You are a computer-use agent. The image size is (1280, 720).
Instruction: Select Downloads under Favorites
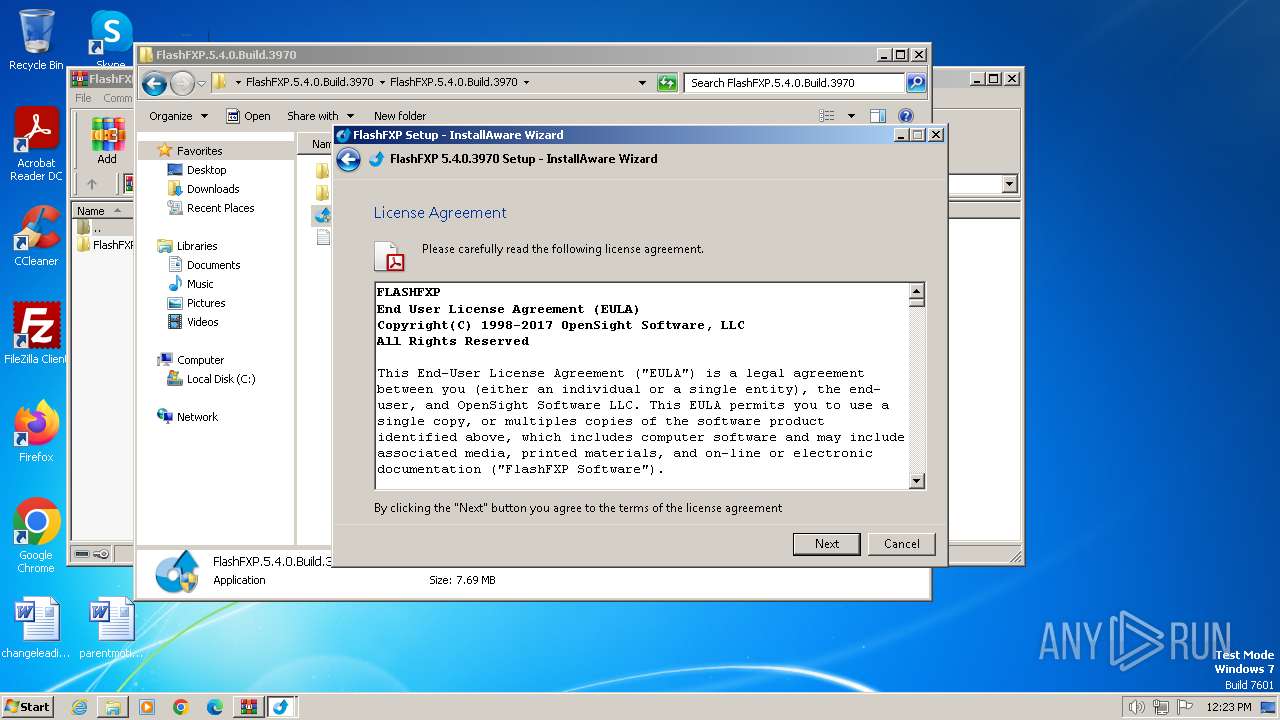[x=213, y=189]
